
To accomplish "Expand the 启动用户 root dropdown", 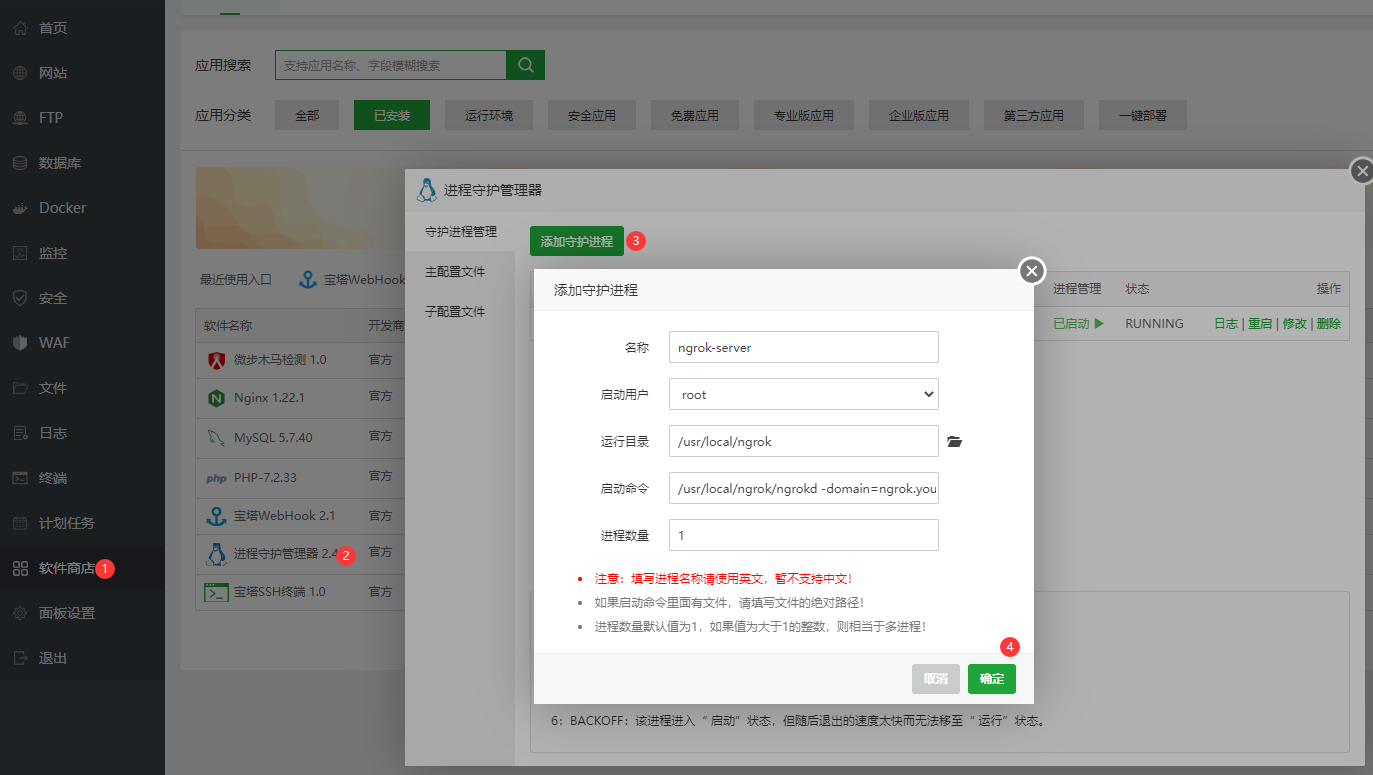I will tap(803, 394).
